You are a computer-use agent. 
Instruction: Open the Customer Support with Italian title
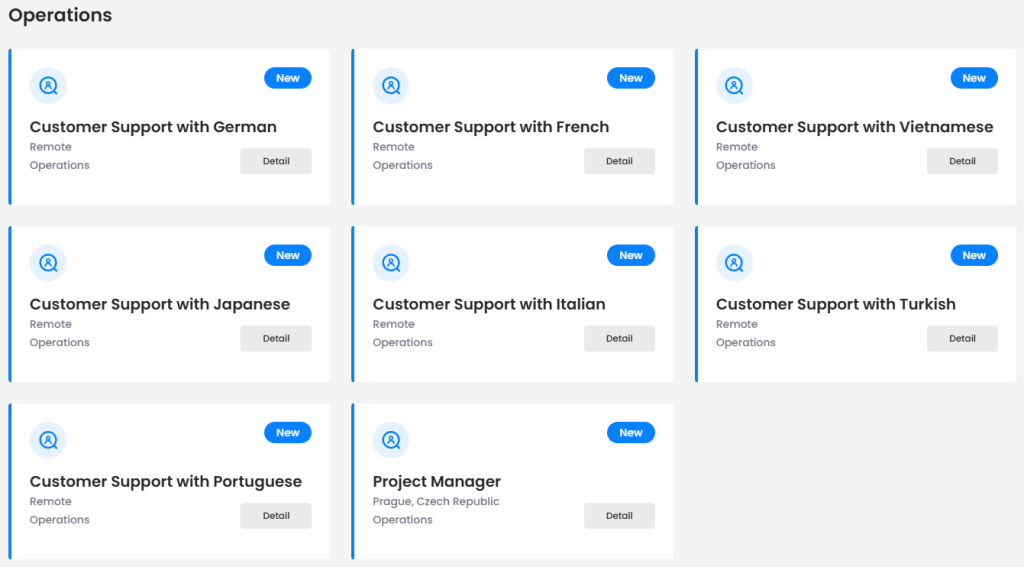click(x=489, y=304)
